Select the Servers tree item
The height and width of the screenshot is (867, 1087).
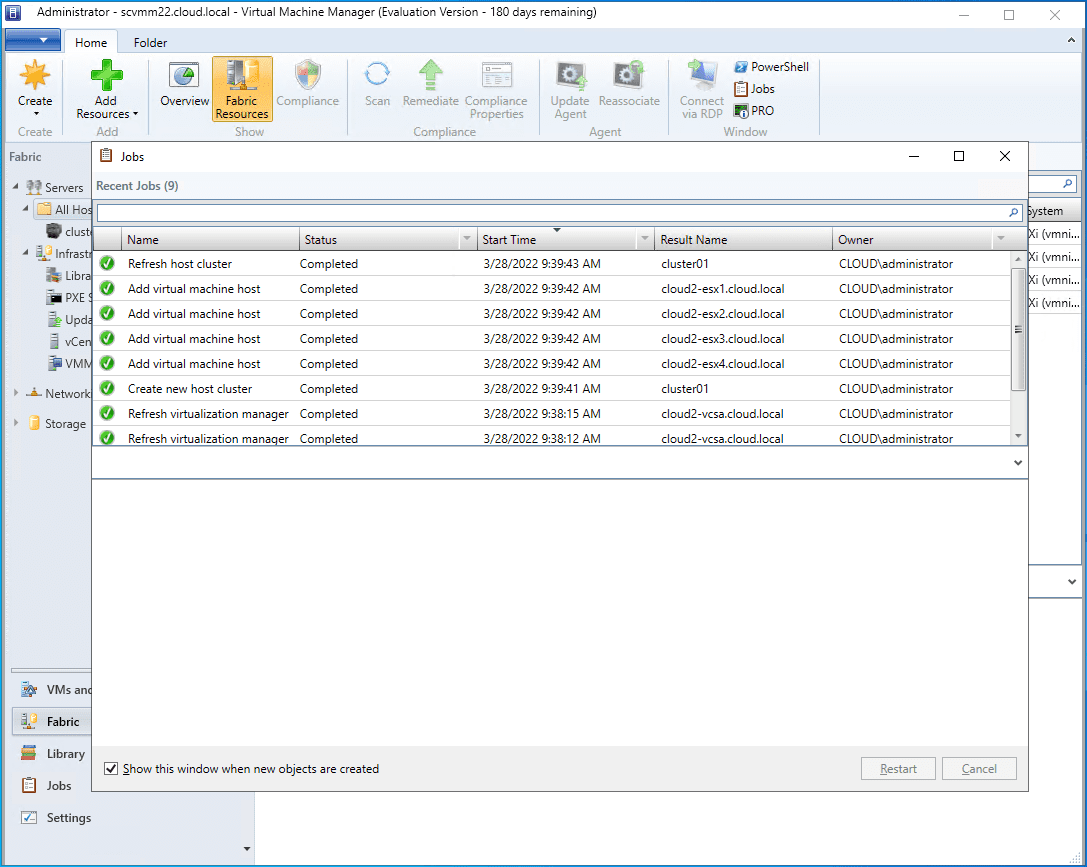point(55,187)
